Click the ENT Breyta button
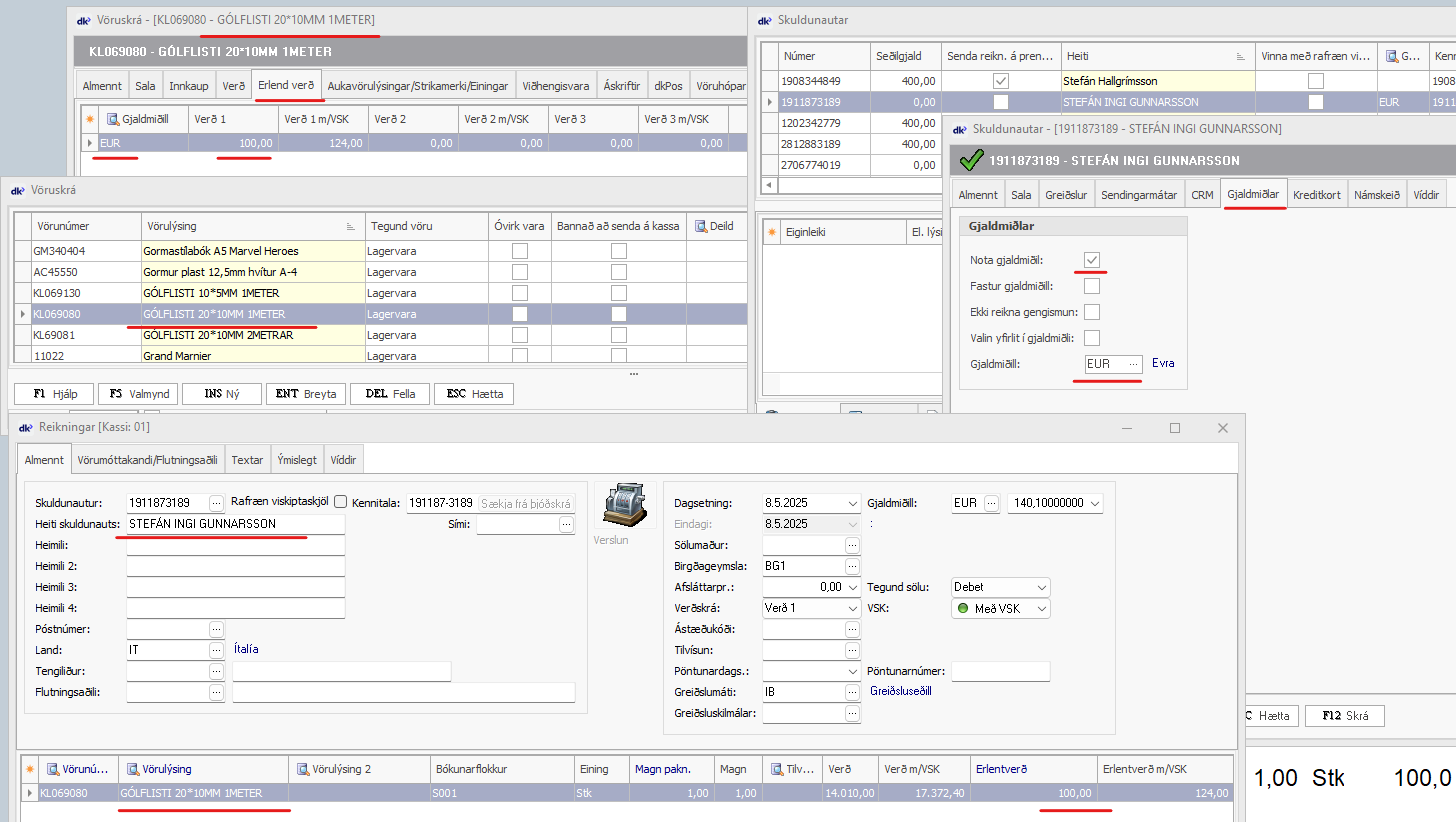Viewport: 1456px width, 822px height. pyautogui.click(x=306, y=394)
